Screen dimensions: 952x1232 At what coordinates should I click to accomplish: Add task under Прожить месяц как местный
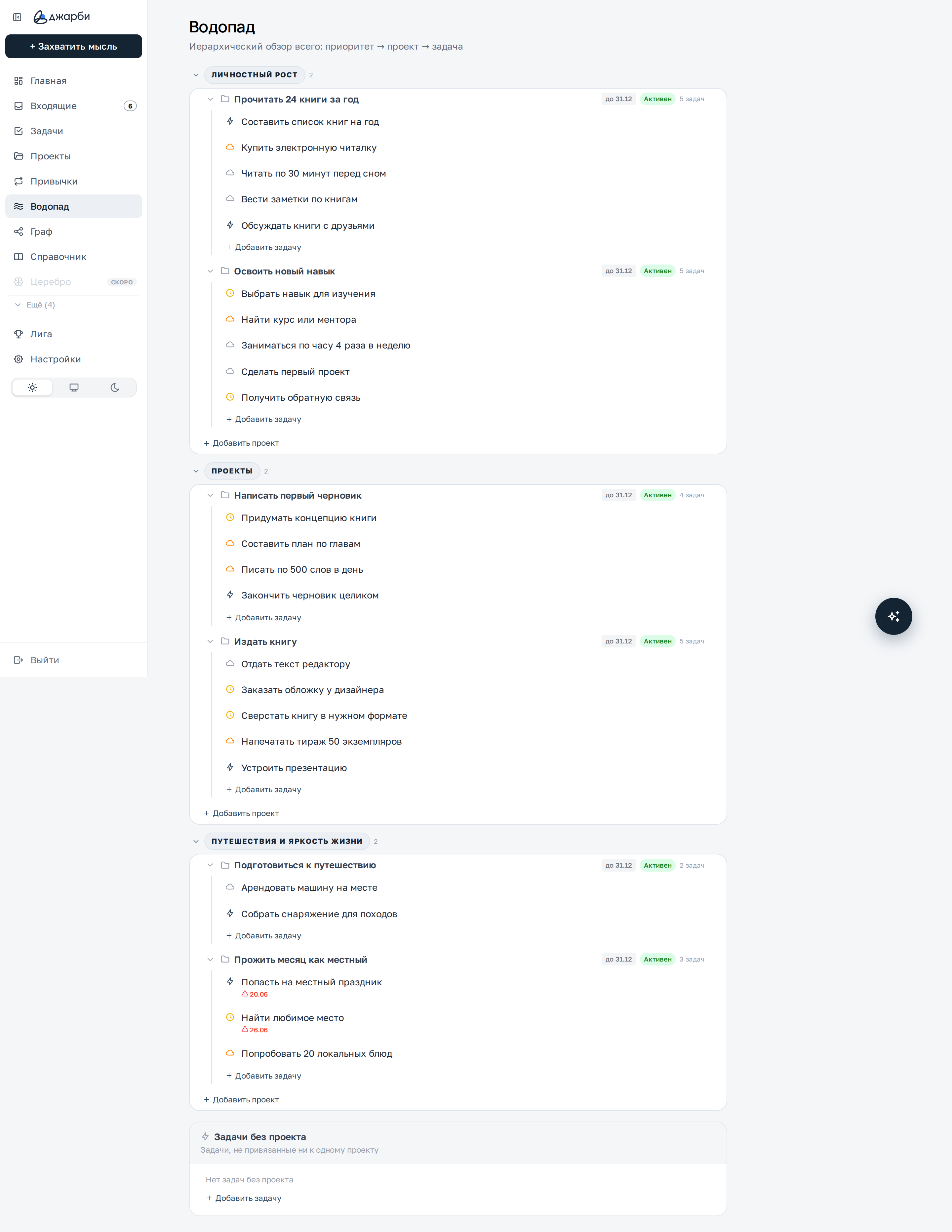263,1076
